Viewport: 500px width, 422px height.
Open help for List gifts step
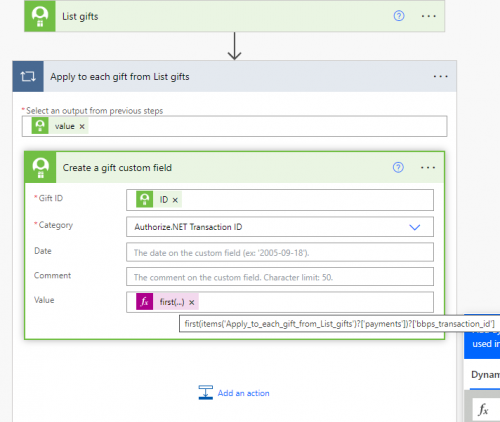tap(399, 16)
